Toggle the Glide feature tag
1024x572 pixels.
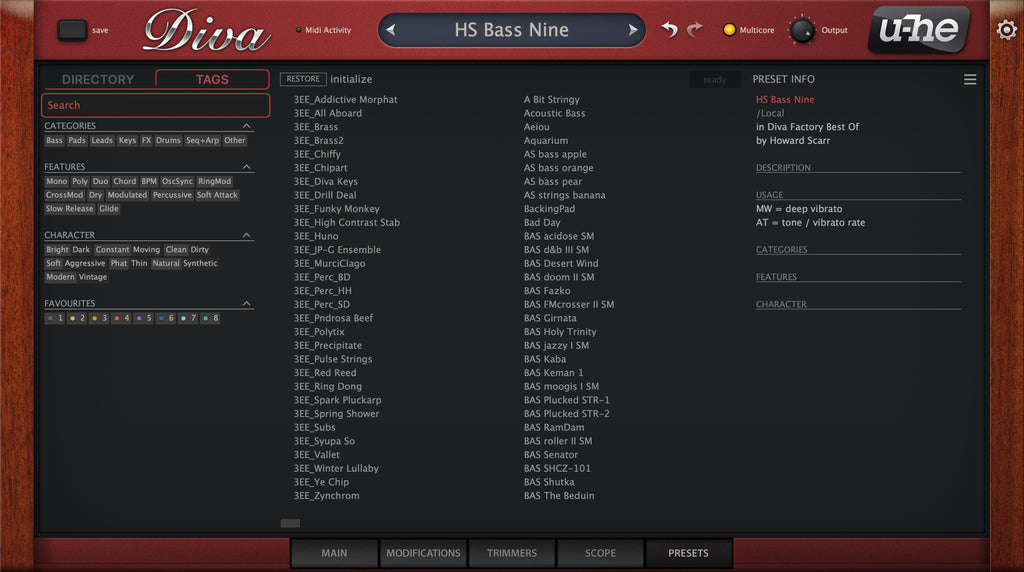(108, 209)
